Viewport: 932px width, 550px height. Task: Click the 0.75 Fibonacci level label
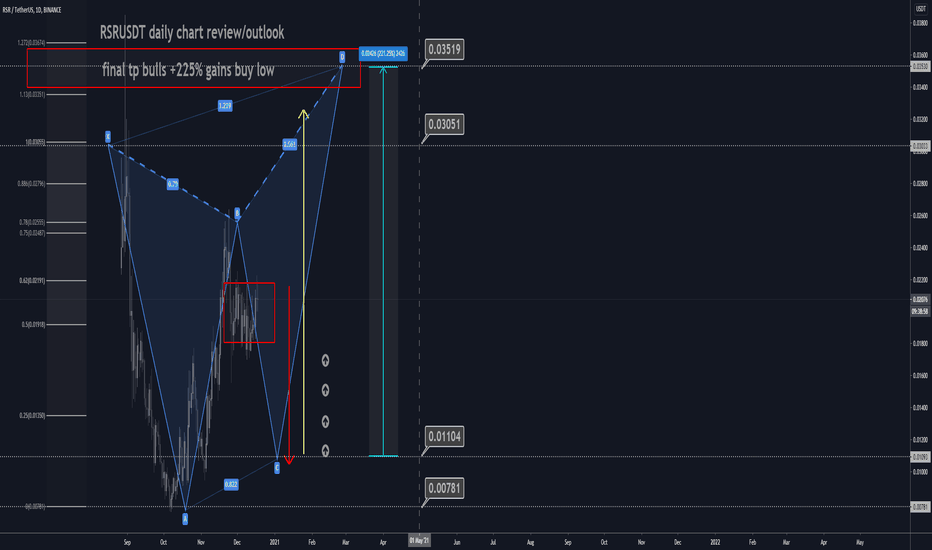coord(32,233)
